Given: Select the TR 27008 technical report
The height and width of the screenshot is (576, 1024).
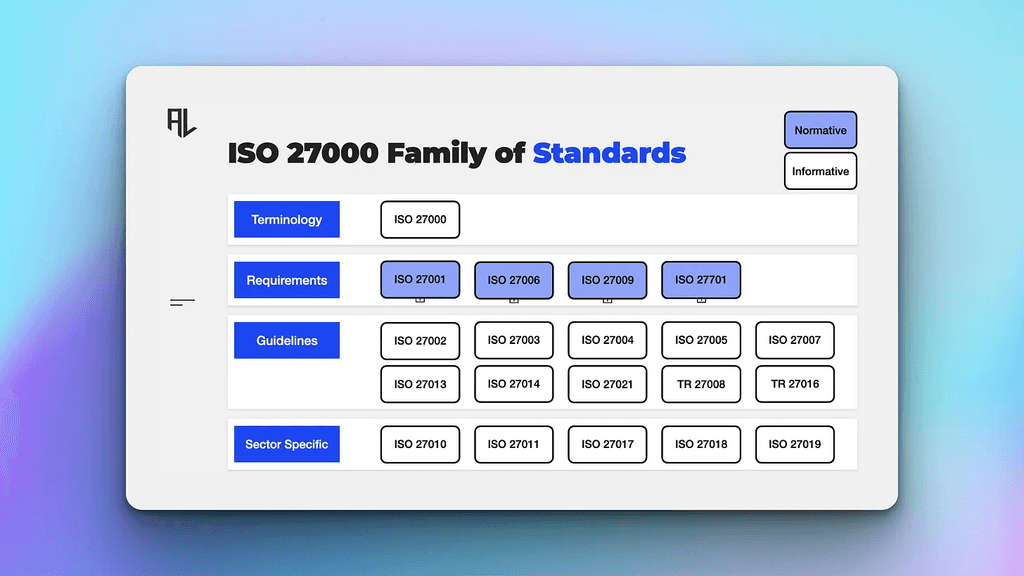Looking at the screenshot, I should pos(701,384).
